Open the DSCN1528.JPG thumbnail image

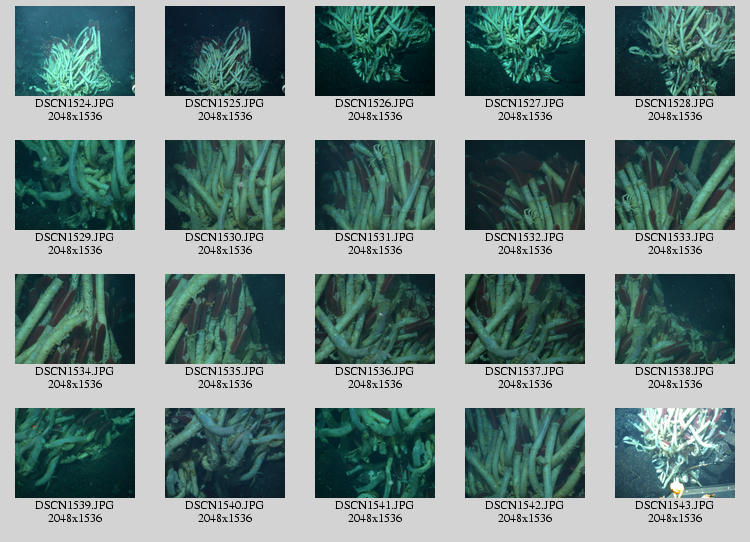click(x=675, y=51)
